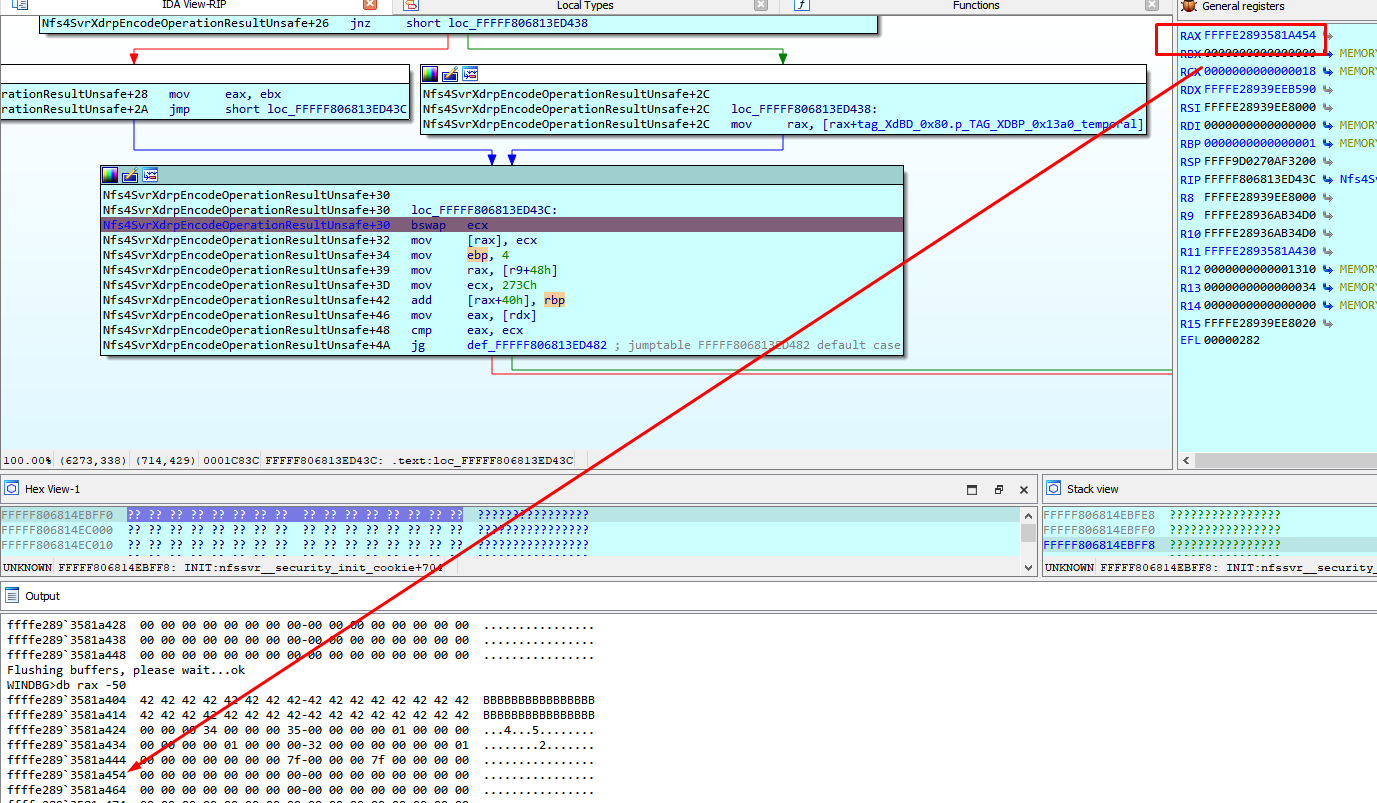Click group-nodes icon on loc_FFFFF806813ED438 block

tap(470, 74)
